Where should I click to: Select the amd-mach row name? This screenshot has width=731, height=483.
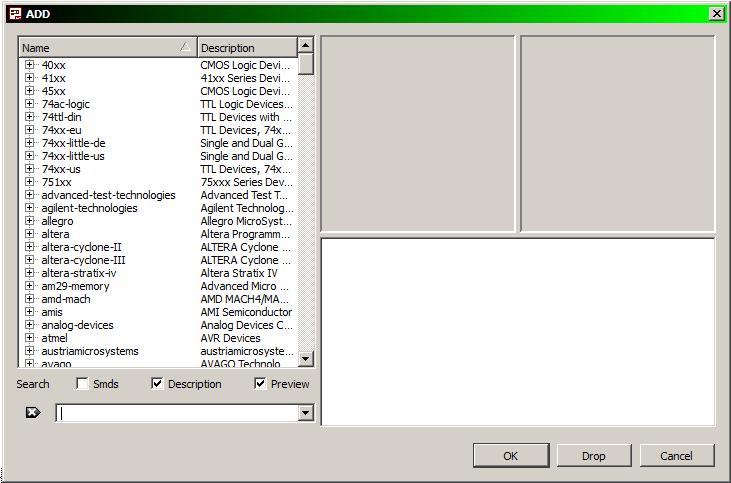66,299
